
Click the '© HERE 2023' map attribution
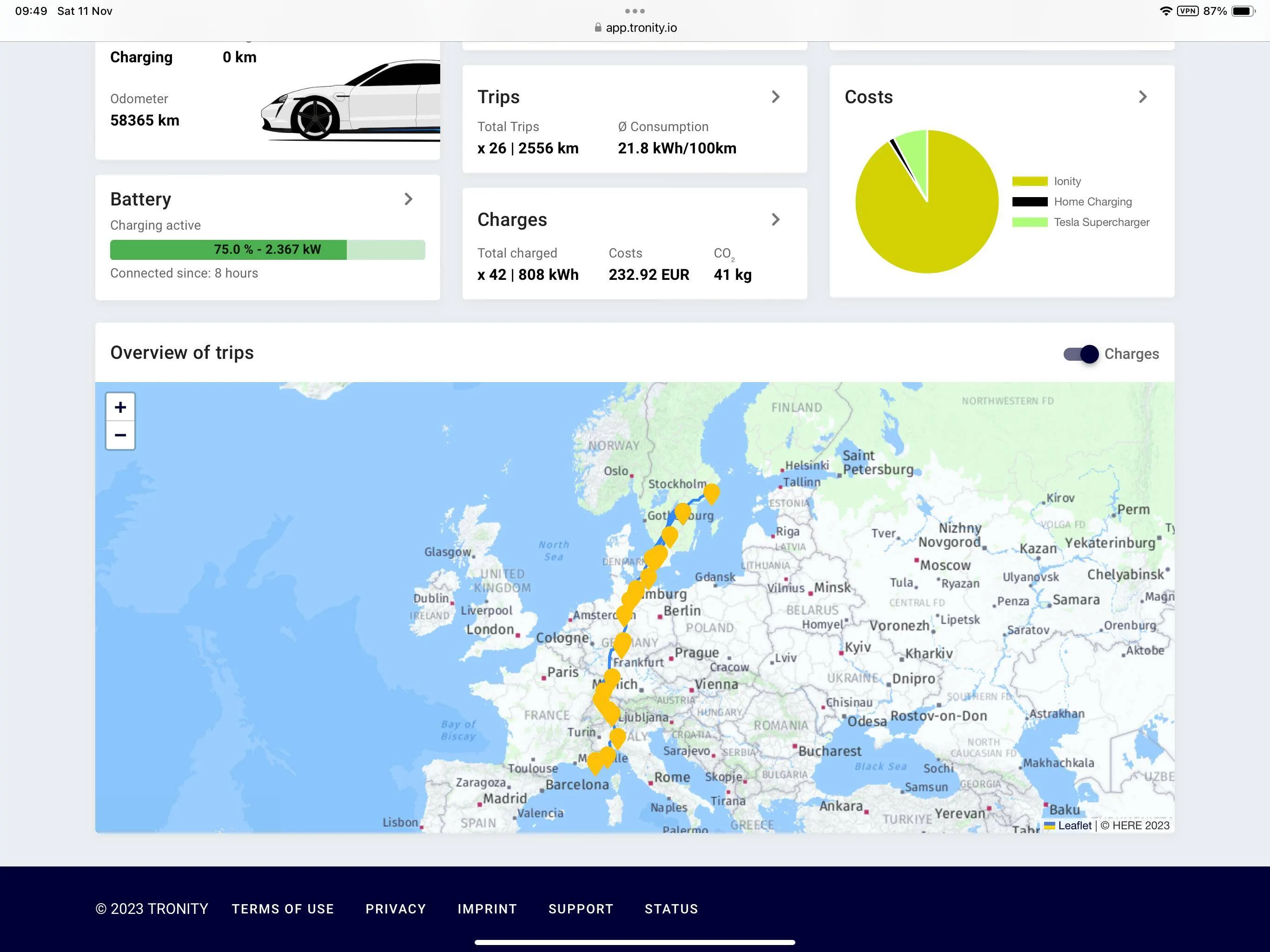(x=1135, y=826)
